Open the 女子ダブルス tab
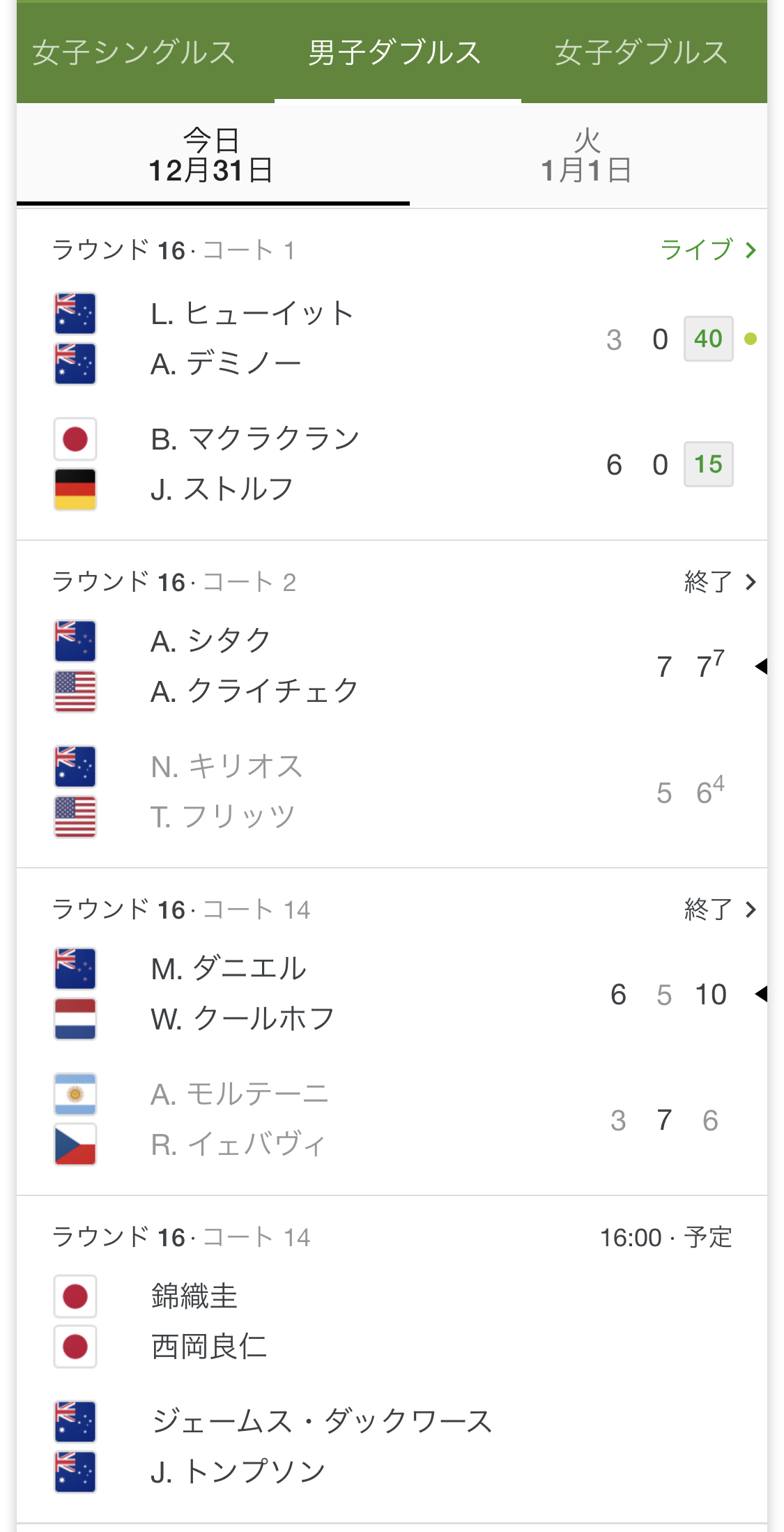Screen dimensions: 784x1532 pyautogui.click(x=641, y=53)
